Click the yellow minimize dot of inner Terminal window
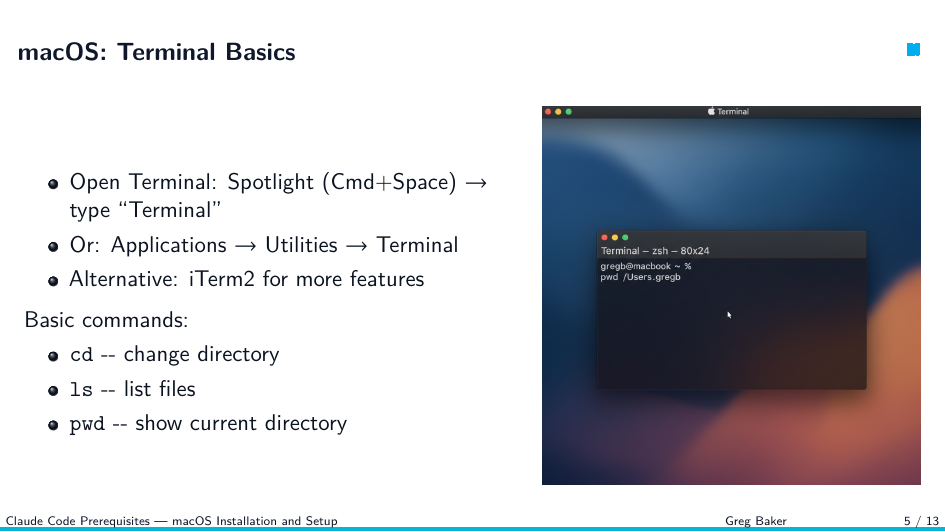The height and width of the screenshot is (532, 945). point(615,237)
